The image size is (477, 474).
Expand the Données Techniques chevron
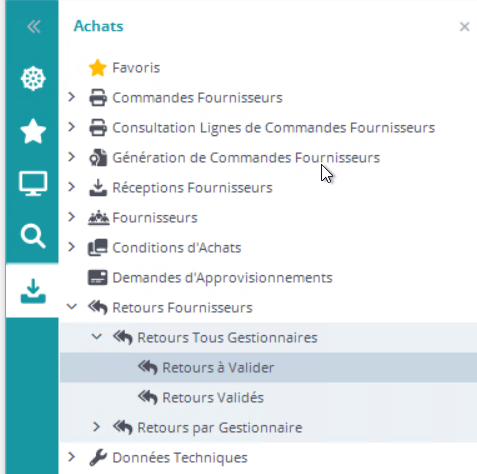coord(71,457)
